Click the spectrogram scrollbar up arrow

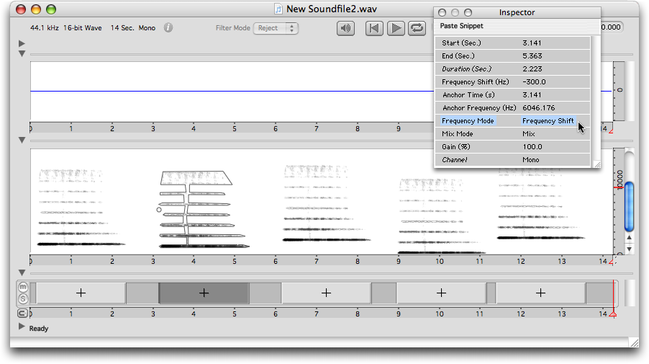coord(629,238)
